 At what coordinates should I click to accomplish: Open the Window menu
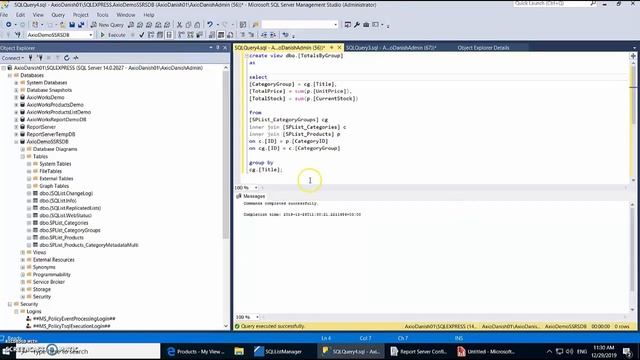click(126, 15)
